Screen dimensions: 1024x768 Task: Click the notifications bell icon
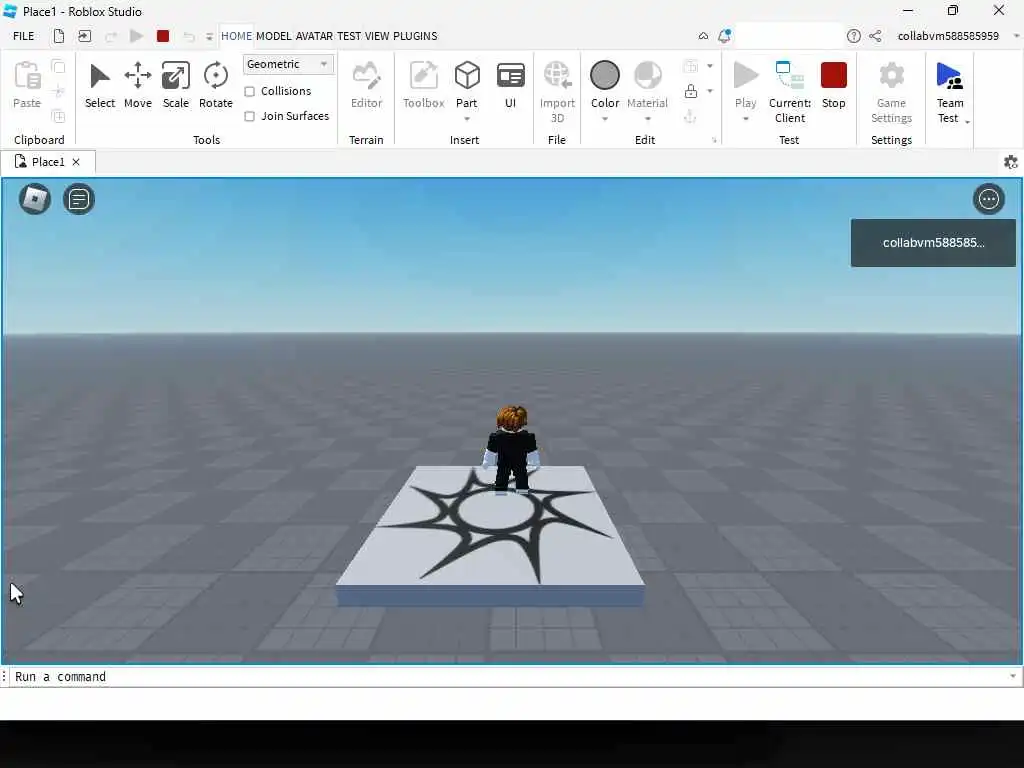tap(724, 36)
